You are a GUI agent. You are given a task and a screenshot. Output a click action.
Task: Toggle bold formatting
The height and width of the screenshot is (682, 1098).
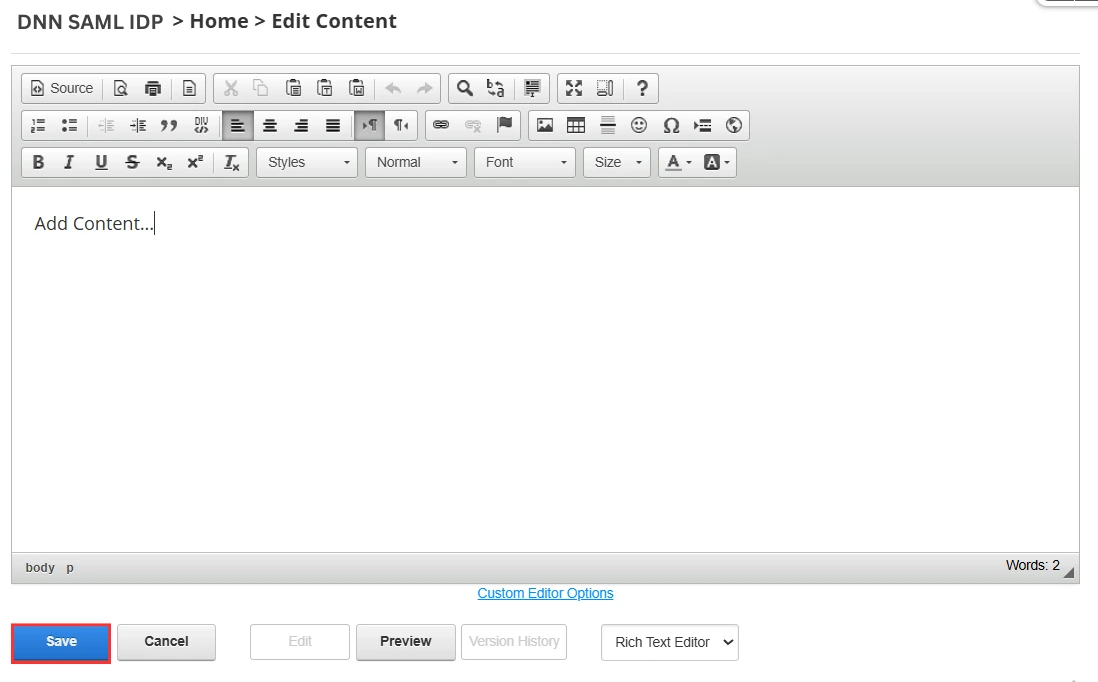click(x=38, y=162)
